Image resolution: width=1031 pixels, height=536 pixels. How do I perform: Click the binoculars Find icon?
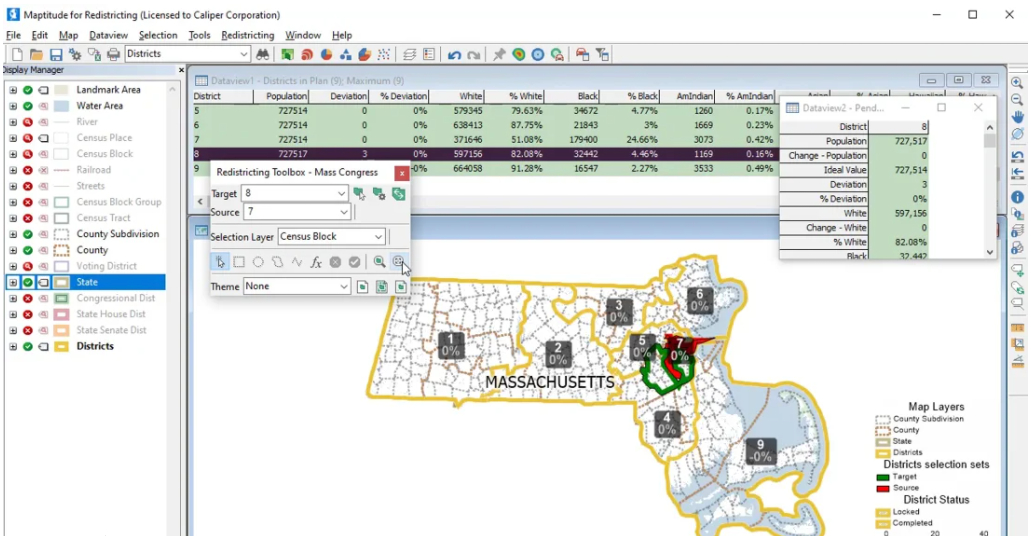tap(263, 54)
